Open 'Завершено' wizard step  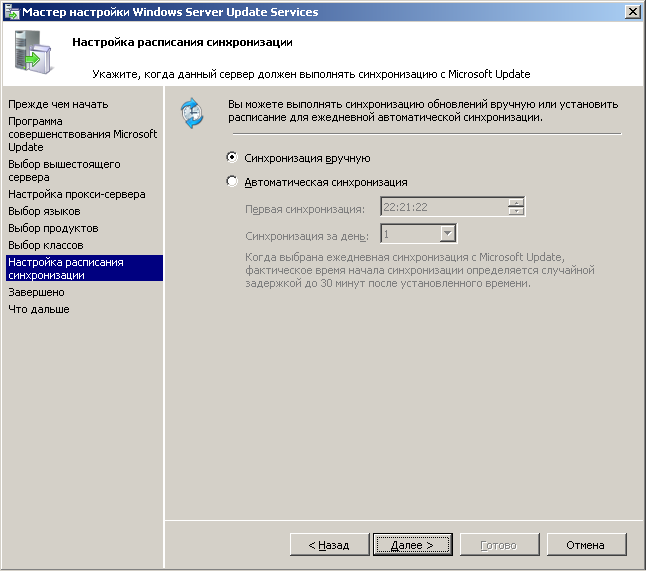36,292
